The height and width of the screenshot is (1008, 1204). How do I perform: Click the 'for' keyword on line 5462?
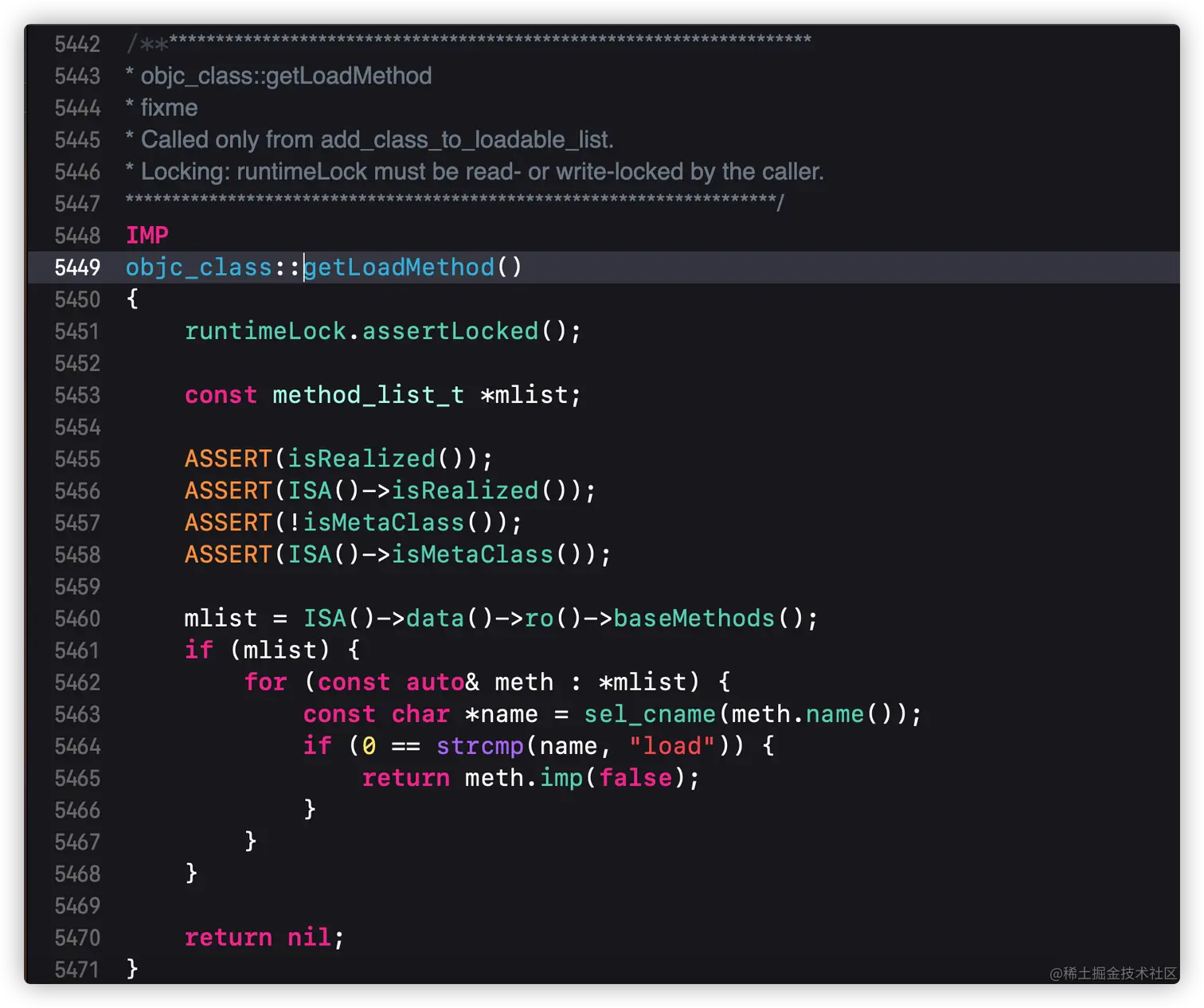coord(266,682)
